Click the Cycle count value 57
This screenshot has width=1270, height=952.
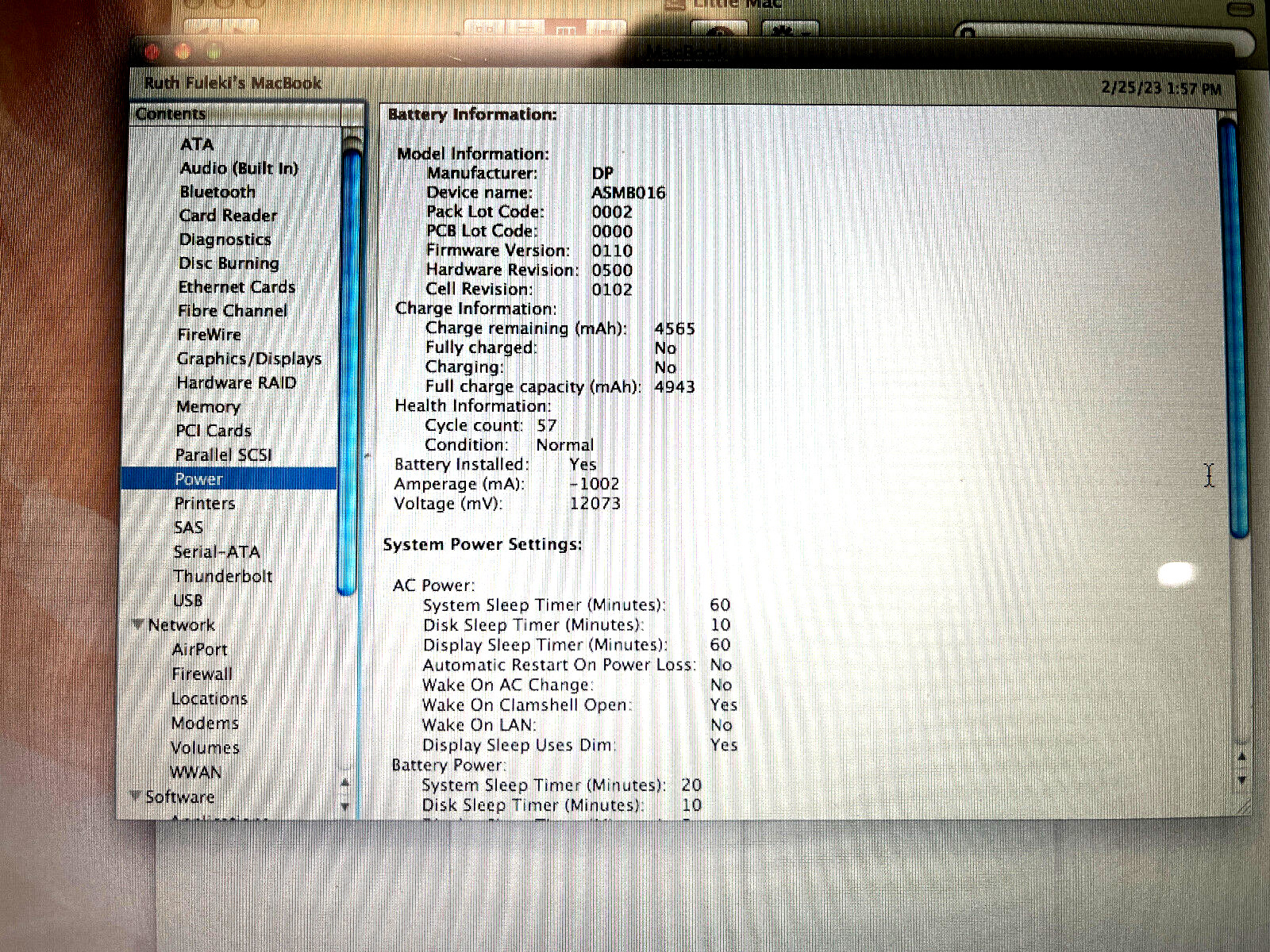click(547, 426)
